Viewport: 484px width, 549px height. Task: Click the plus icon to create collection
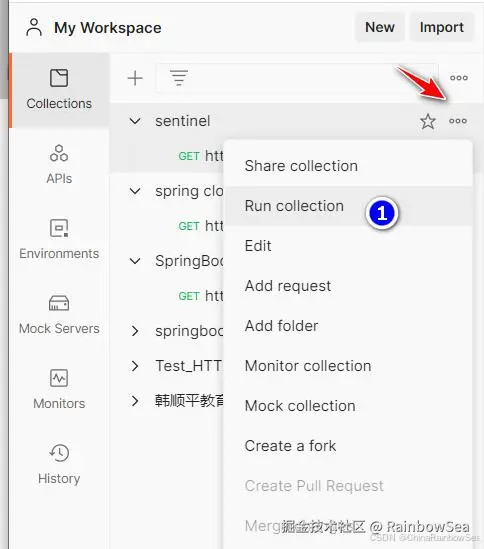pos(135,78)
